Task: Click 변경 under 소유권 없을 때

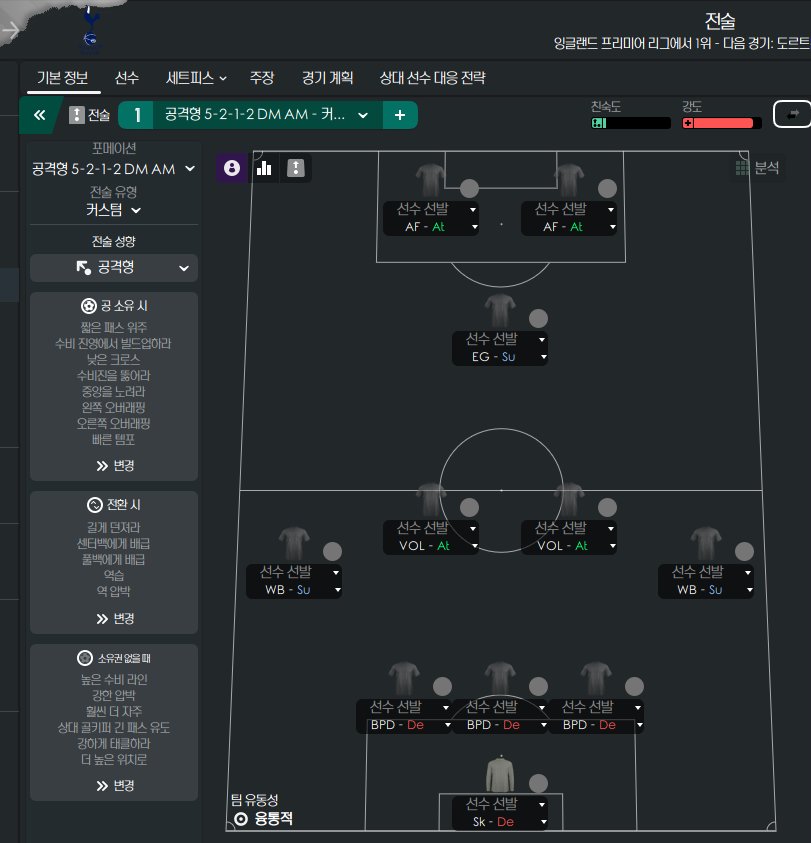Action: [x=115, y=786]
